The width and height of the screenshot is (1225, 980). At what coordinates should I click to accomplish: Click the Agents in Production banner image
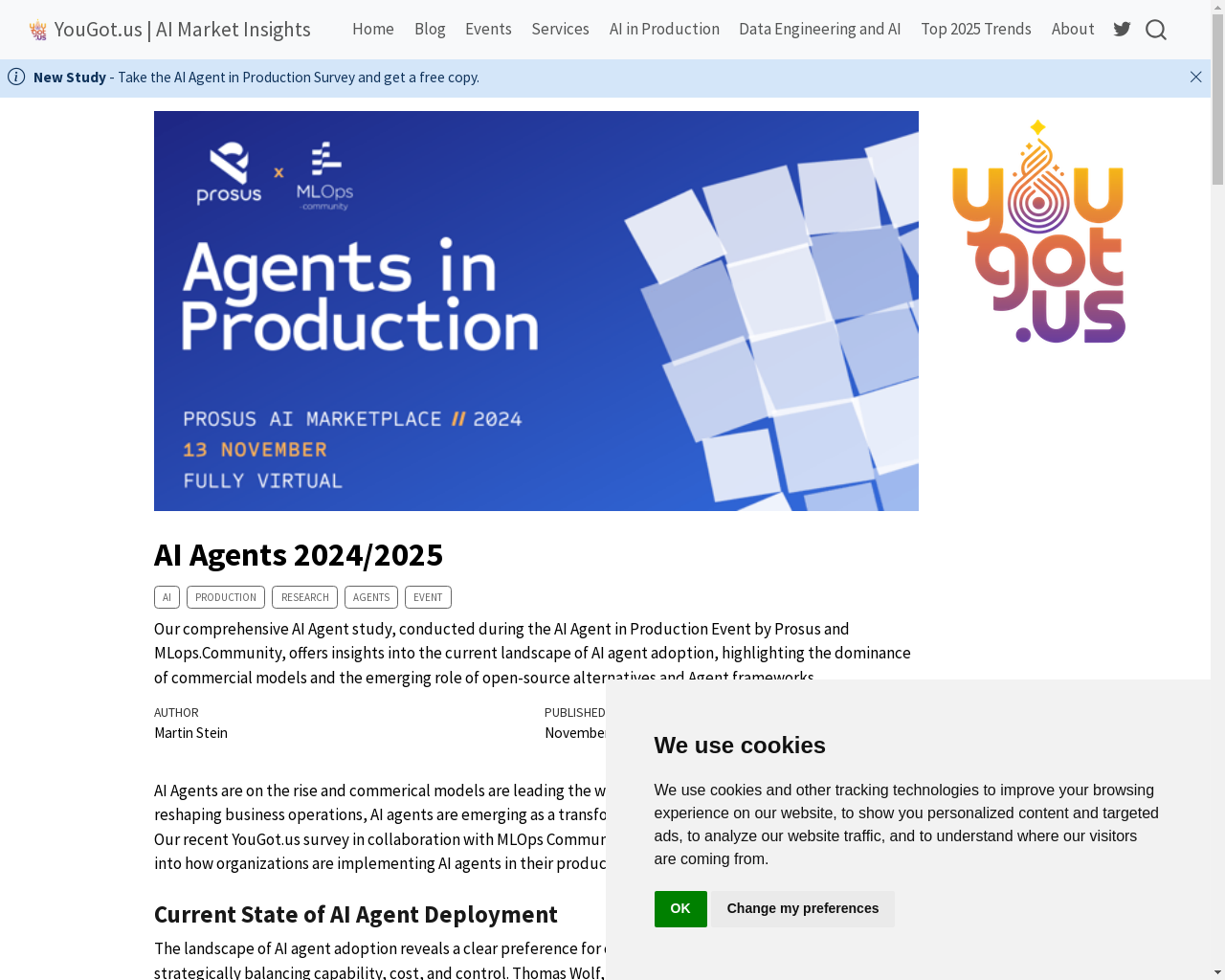tap(536, 311)
